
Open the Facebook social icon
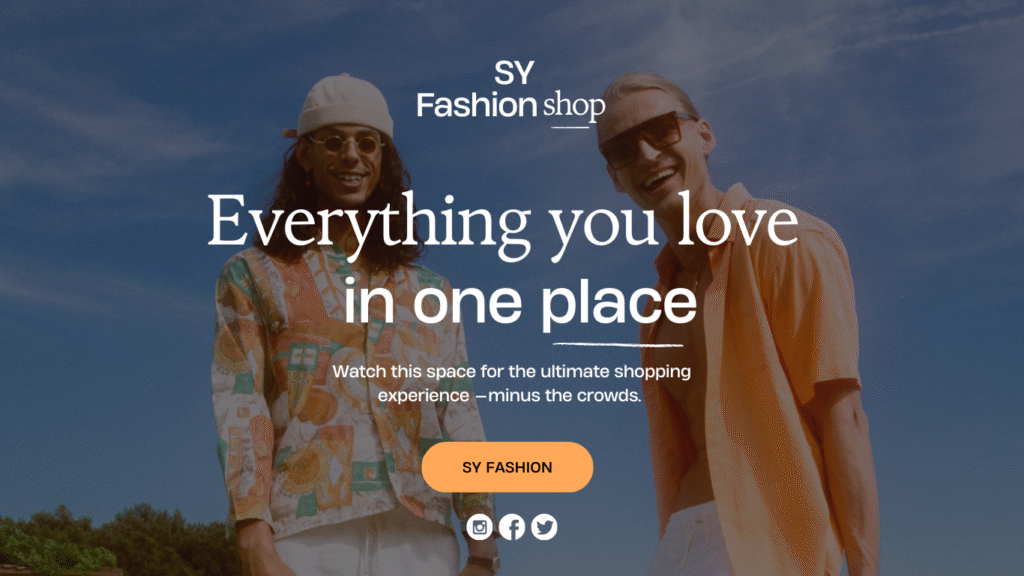[x=512, y=527]
